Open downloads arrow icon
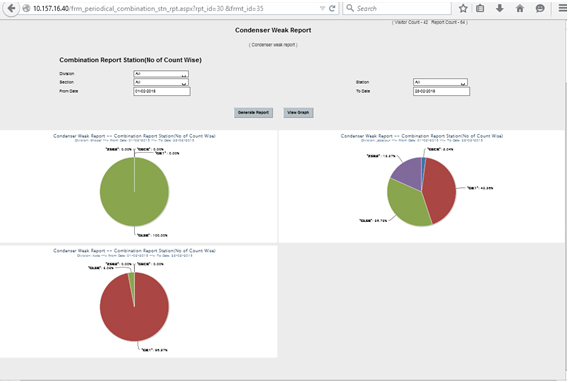Image resolution: width=568 pixels, height=383 pixels. coord(500,8)
